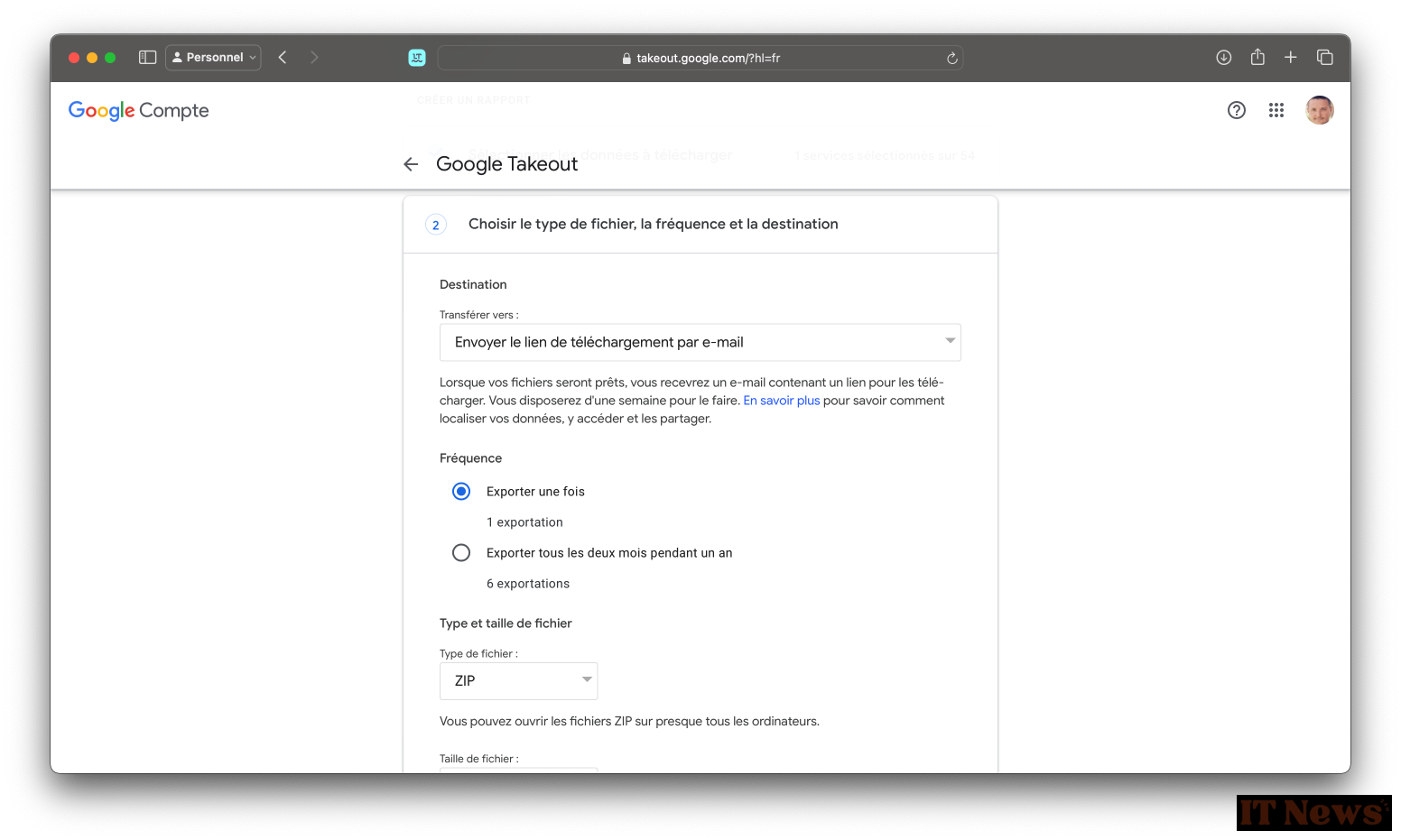Open the Google apps grid

pos(1276,110)
